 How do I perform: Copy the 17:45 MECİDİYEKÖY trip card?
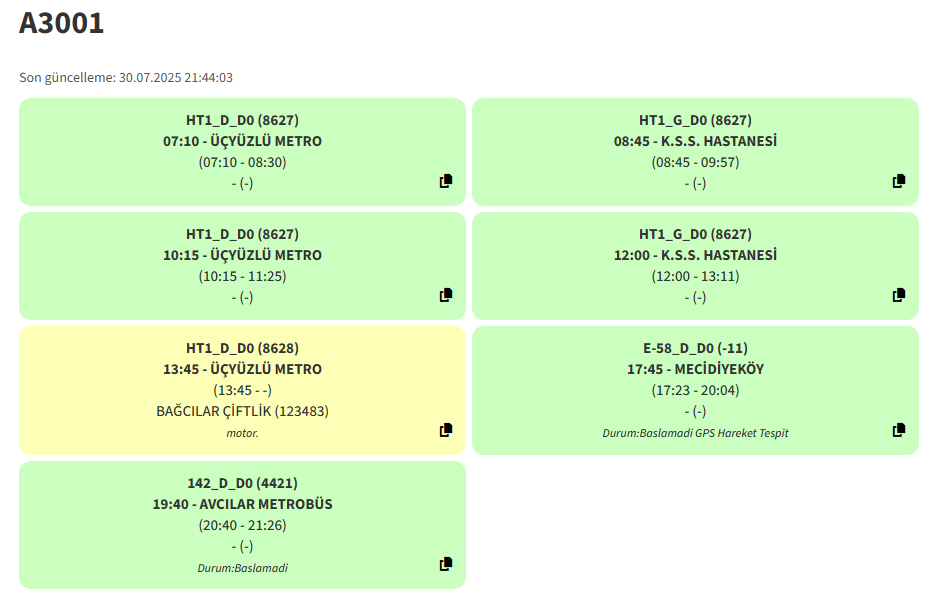pos(899,430)
